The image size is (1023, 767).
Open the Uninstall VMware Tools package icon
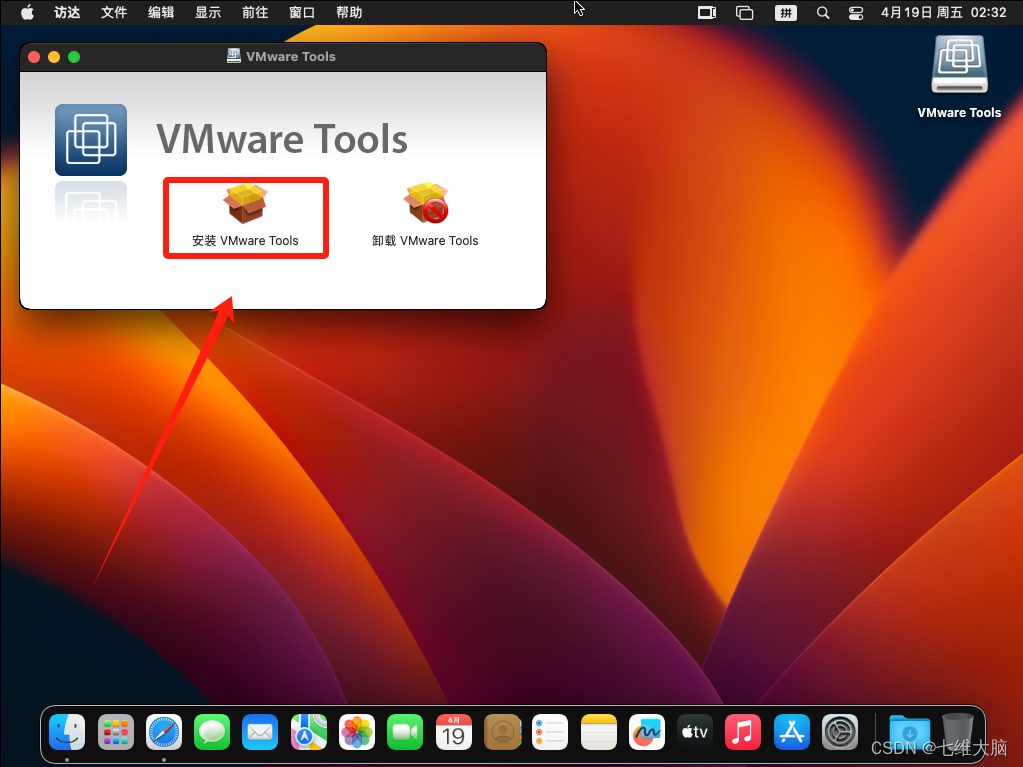(x=426, y=203)
